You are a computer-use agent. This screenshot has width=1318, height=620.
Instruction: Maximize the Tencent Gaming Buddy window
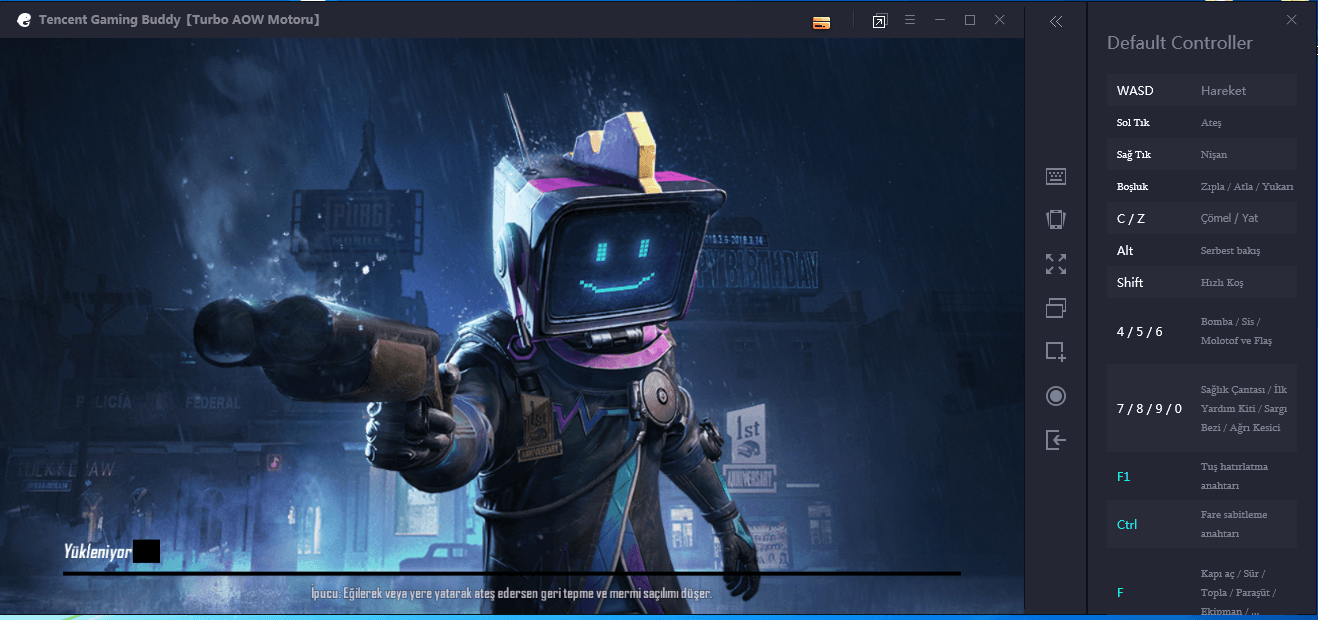970,20
